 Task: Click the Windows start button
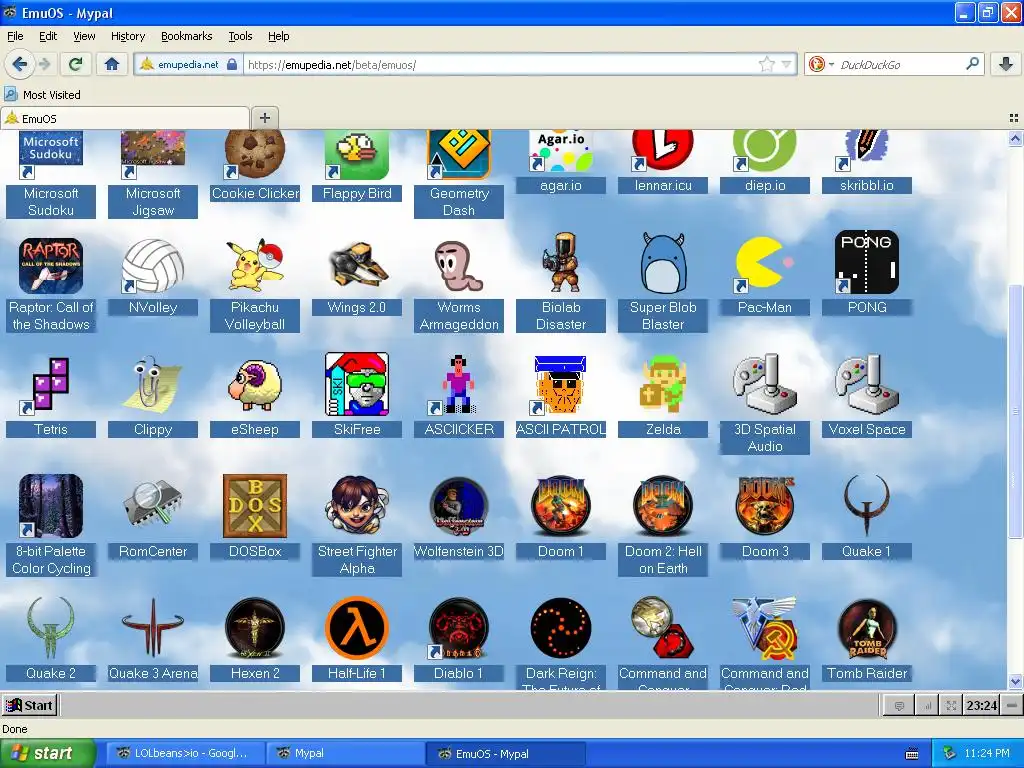click(47, 754)
